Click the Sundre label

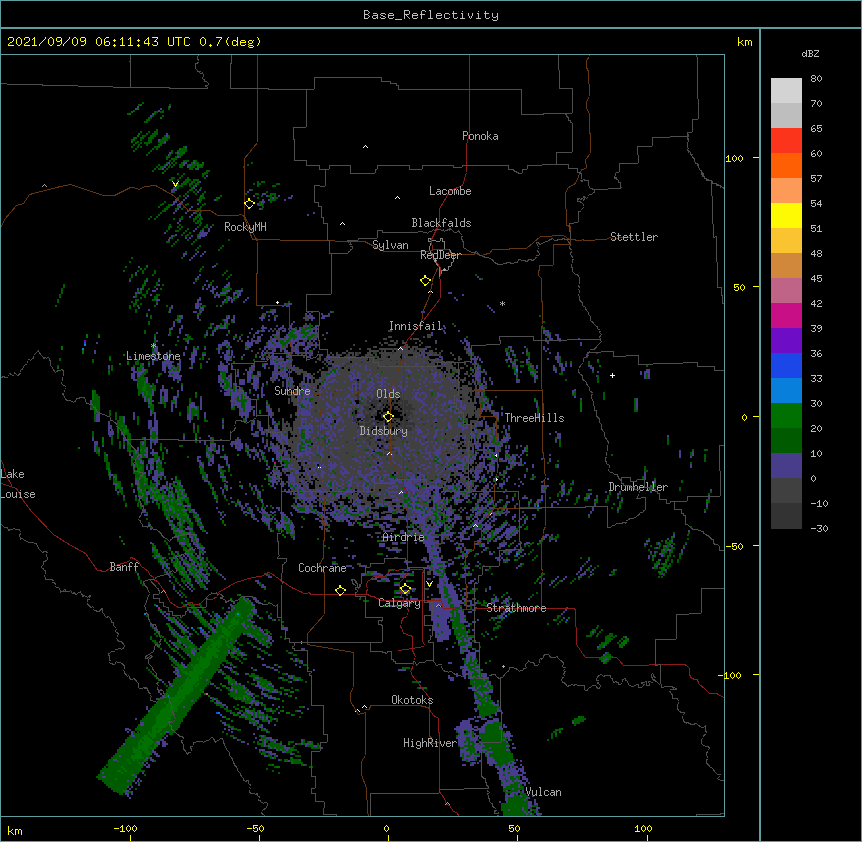(292, 391)
